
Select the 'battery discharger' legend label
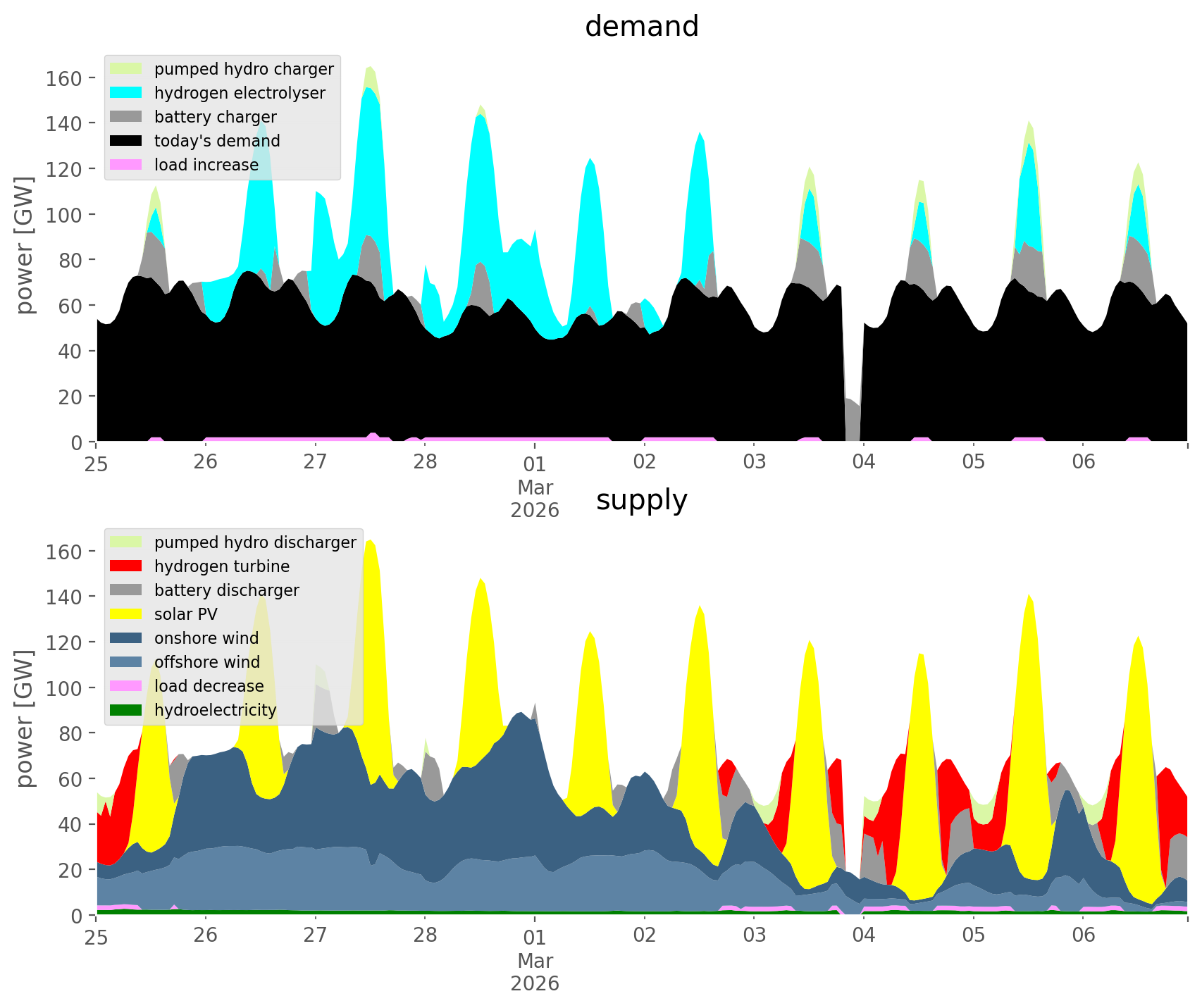(226, 590)
